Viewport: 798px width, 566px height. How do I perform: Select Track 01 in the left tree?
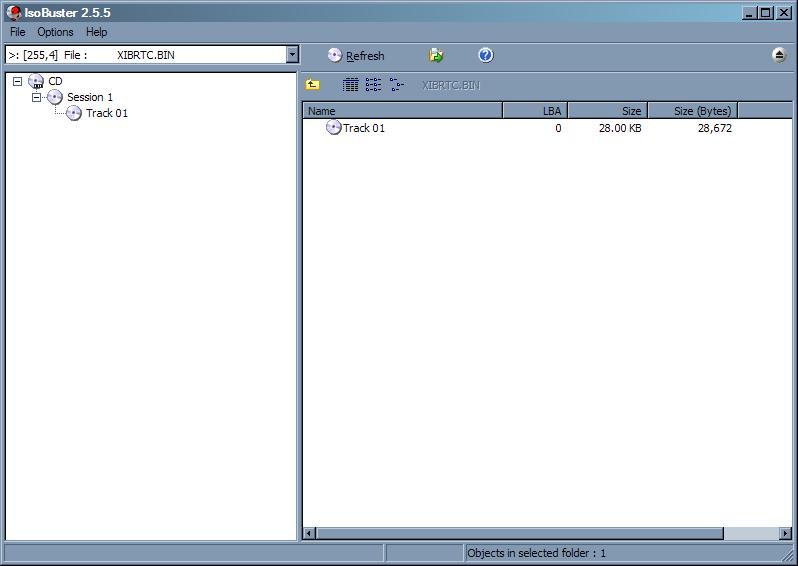click(x=107, y=112)
